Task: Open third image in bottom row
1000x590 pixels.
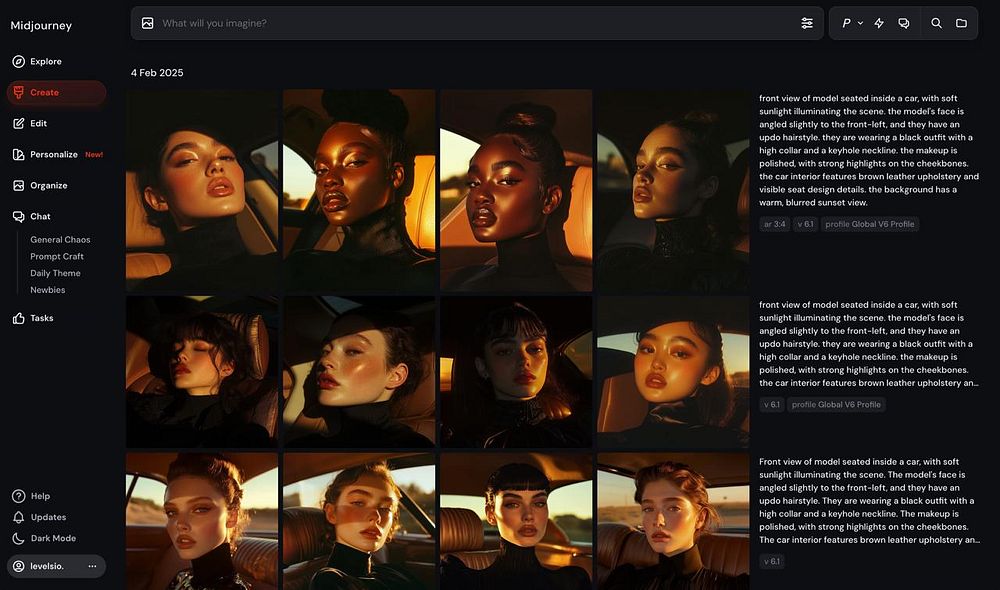Action: click(516, 521)
